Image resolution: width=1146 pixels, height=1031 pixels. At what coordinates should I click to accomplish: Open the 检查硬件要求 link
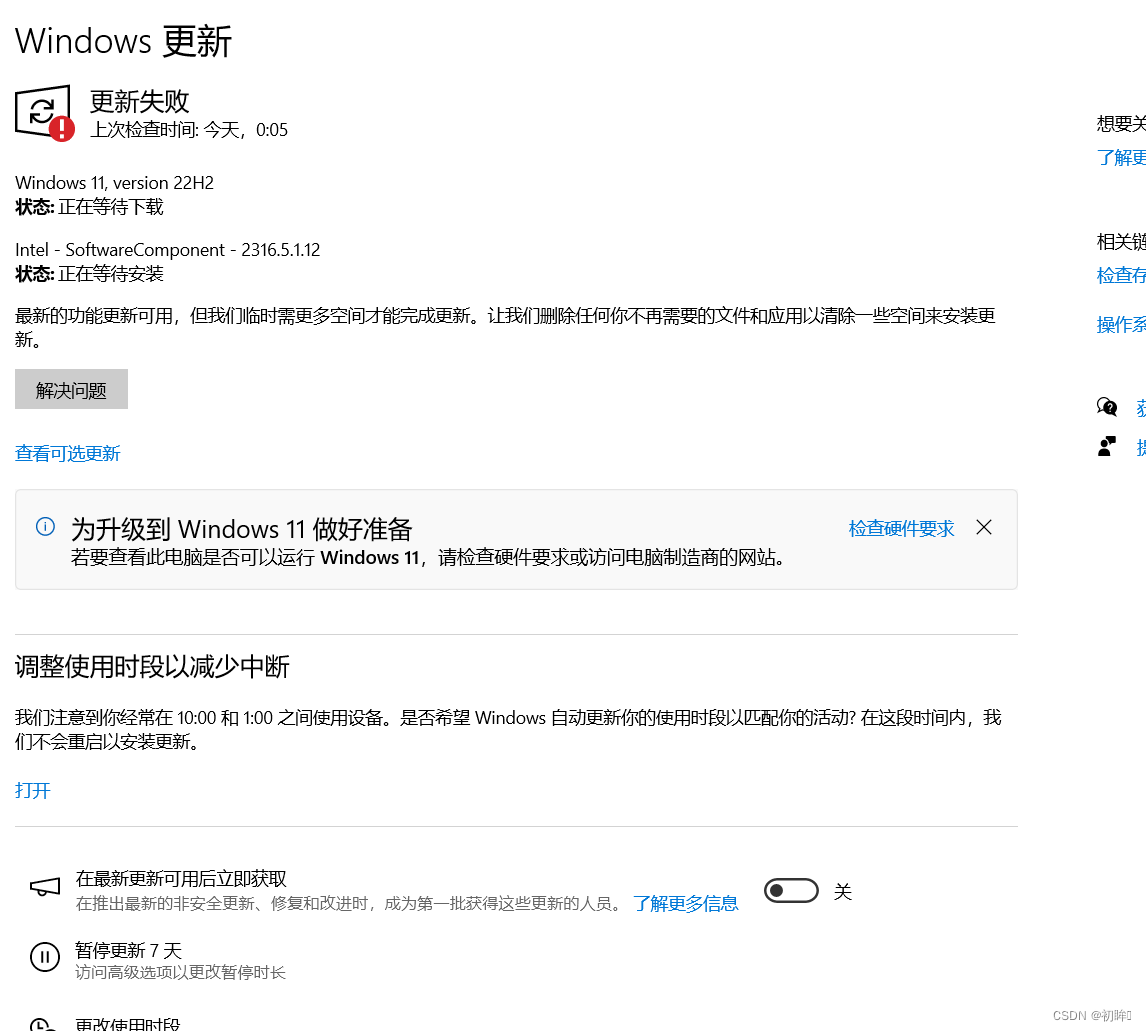pyautogui.click(x=901, y=528)
